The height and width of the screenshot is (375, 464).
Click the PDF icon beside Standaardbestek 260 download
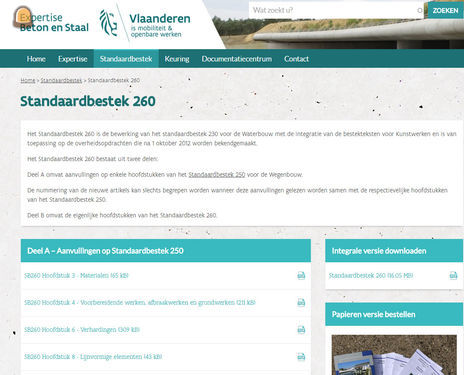(453, 275)
